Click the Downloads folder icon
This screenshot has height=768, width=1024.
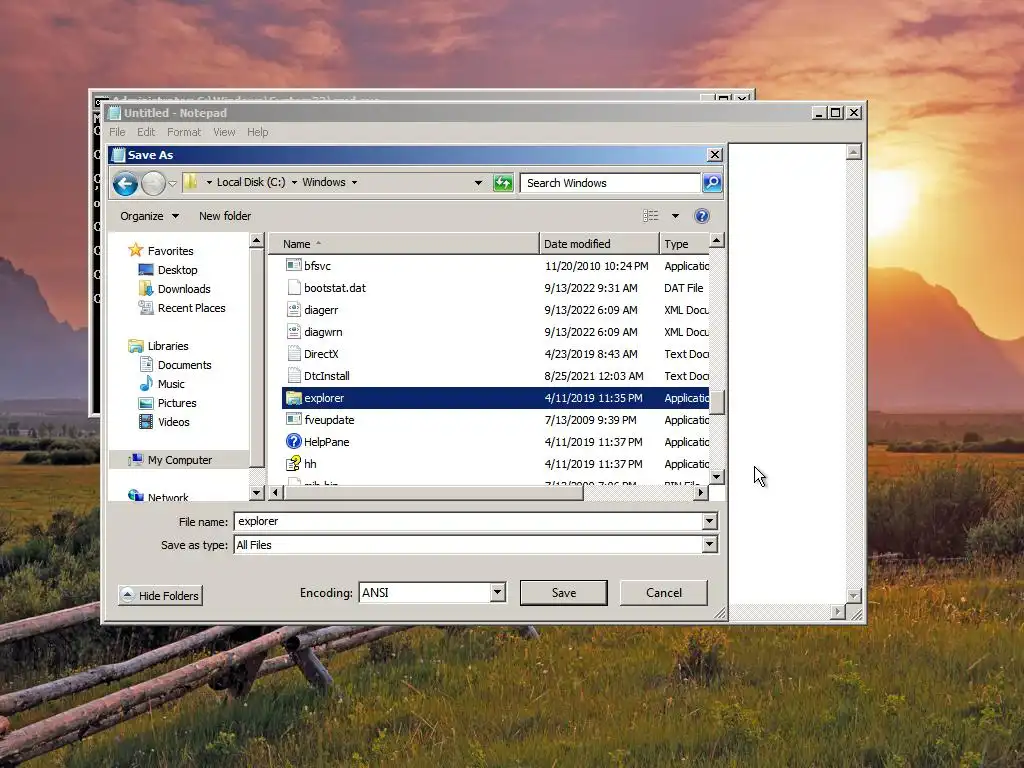[x=146, y=289]
